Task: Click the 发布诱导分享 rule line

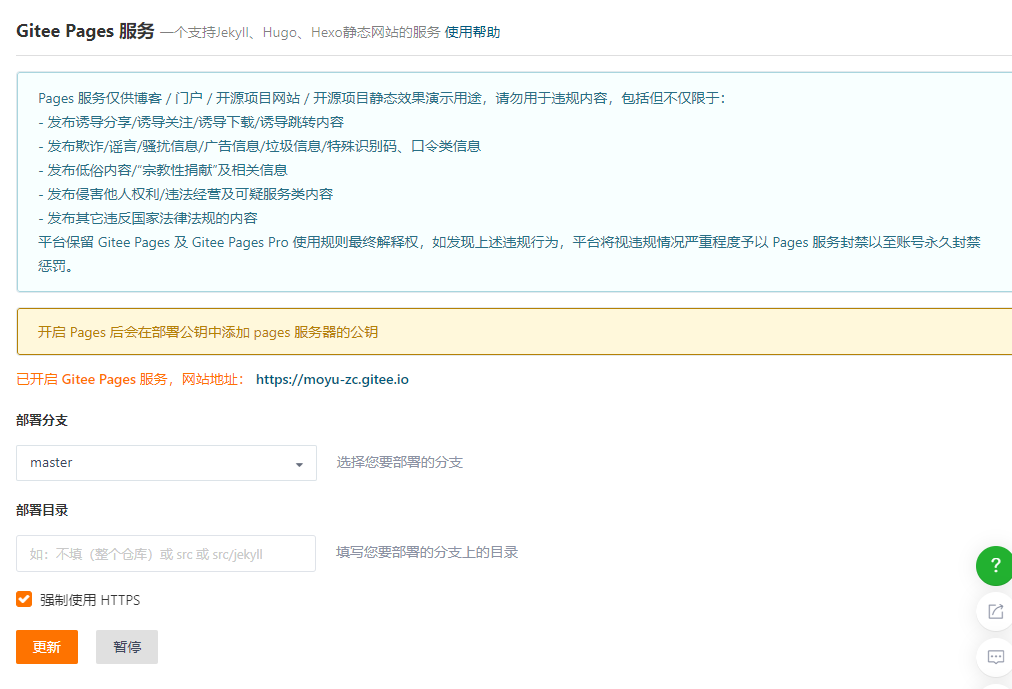Action: point(191,122)
